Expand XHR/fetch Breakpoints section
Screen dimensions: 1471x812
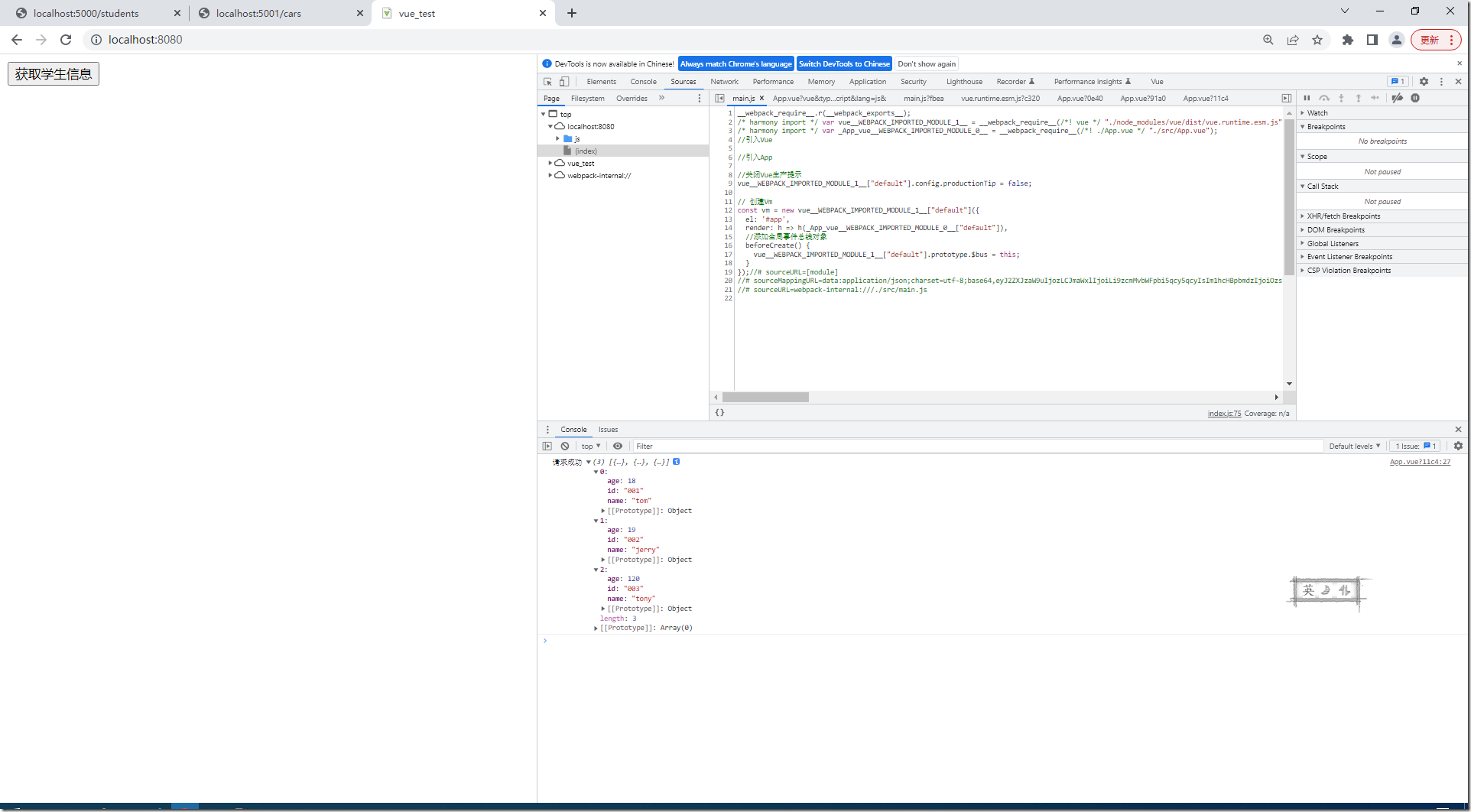click(x=1343, y=216)
